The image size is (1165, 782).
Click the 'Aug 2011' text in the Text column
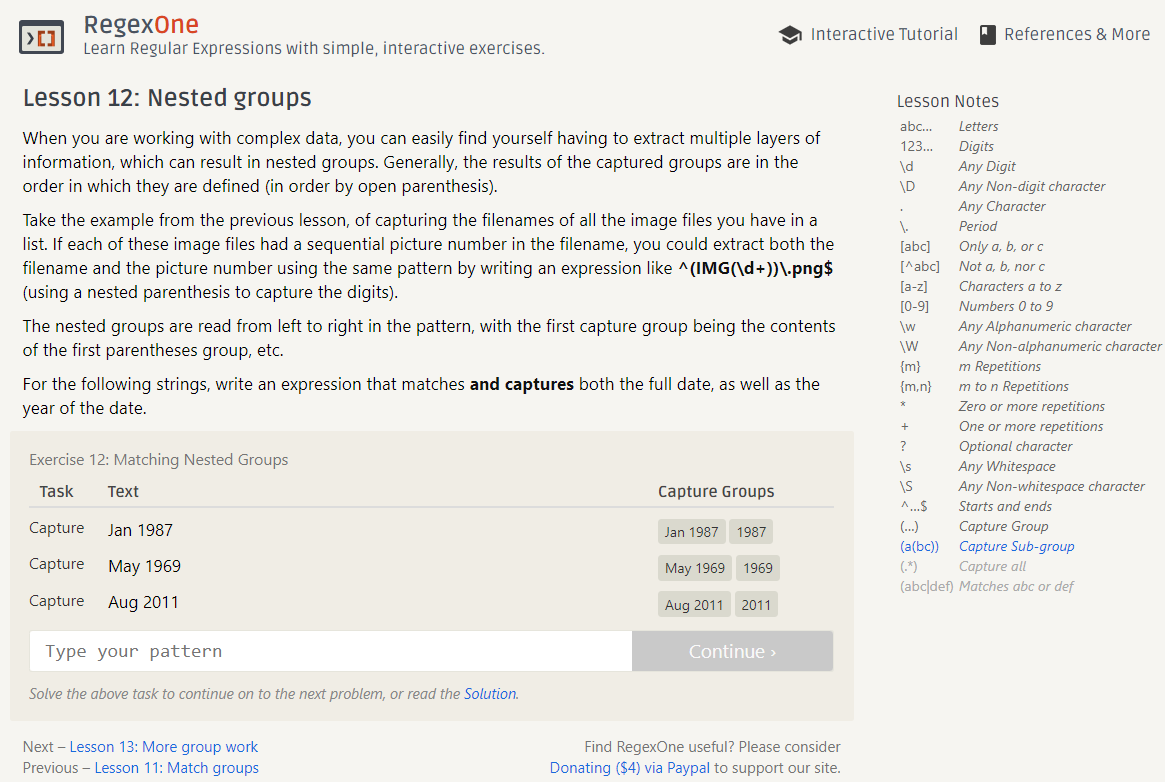(143, 602)
